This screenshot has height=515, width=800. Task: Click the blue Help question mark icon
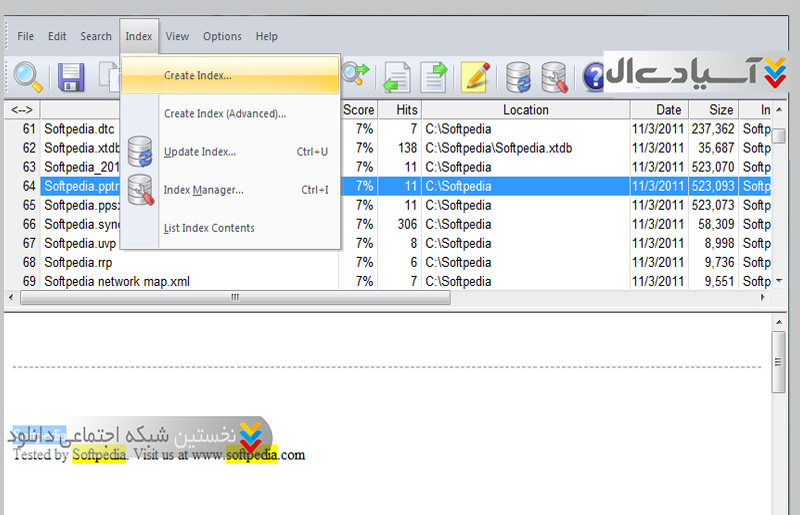[594, 77]
